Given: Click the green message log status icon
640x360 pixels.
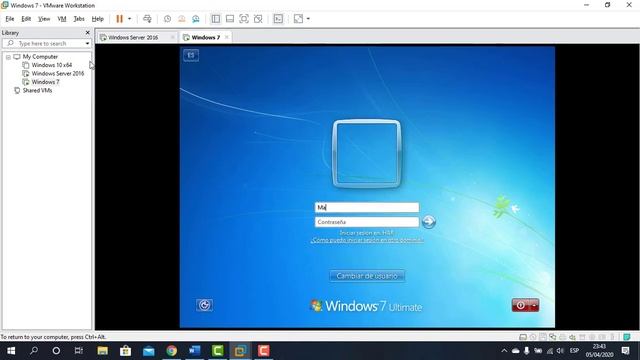Looking at the screenshot, I should [x=627, y=337].
